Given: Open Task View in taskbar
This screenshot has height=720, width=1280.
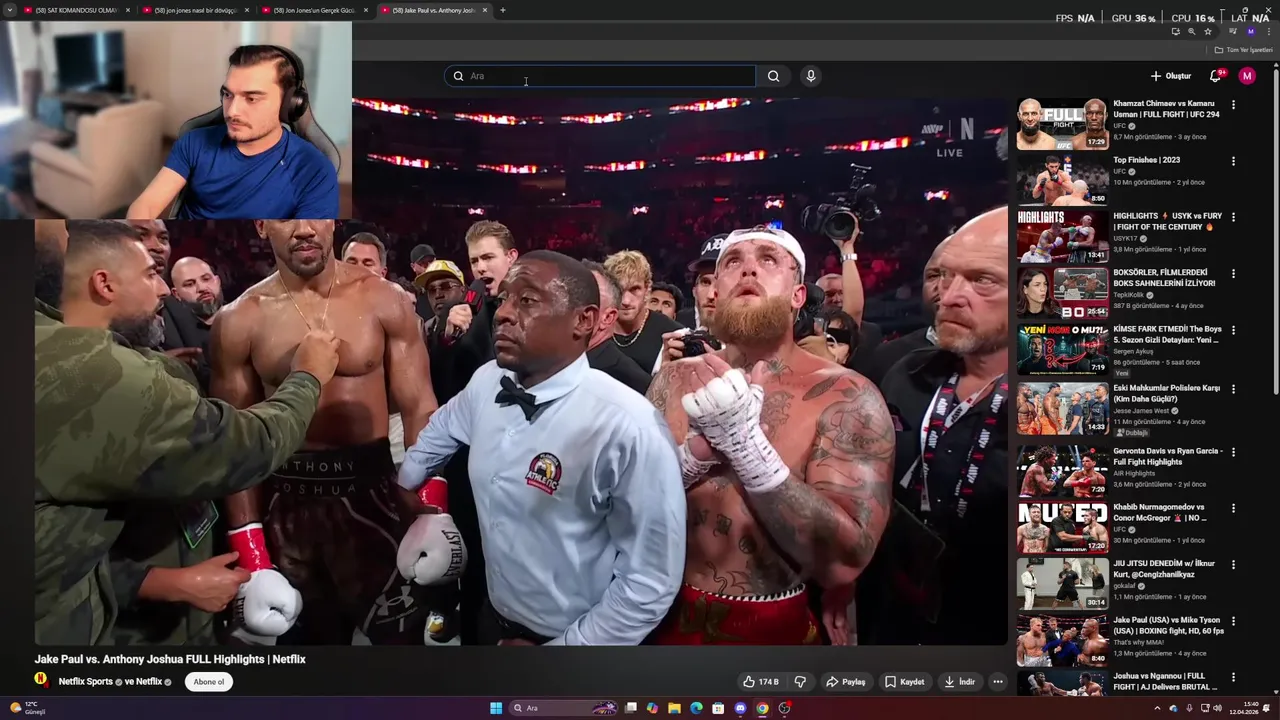Looking at the screenshot, I should point(631,708).
